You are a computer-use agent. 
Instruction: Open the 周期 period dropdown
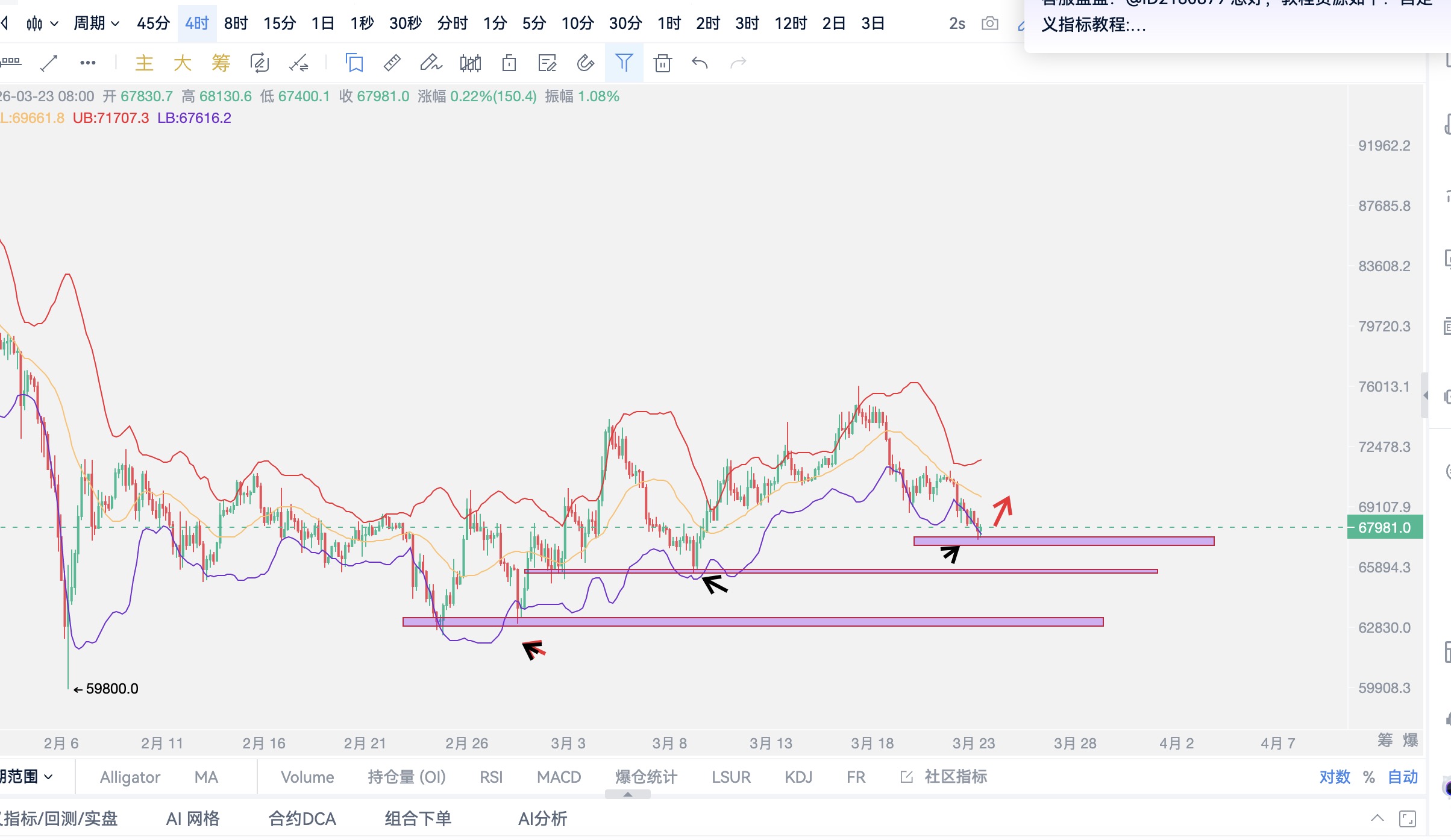[x=96, y=24]
